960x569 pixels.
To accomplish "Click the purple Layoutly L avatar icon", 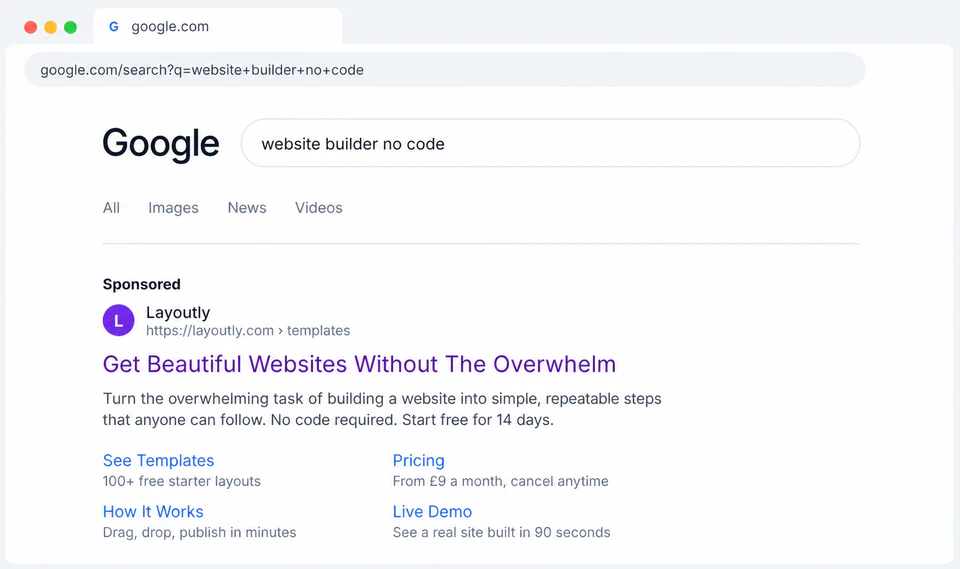I will [x=118, y=320].
